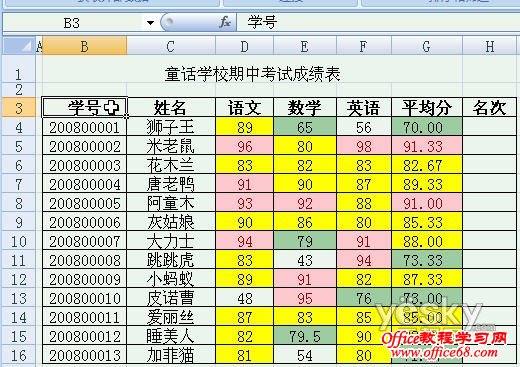520x367 pixels.
Task: Select the name cell 跳跳虎
Action: pos(171,260)
